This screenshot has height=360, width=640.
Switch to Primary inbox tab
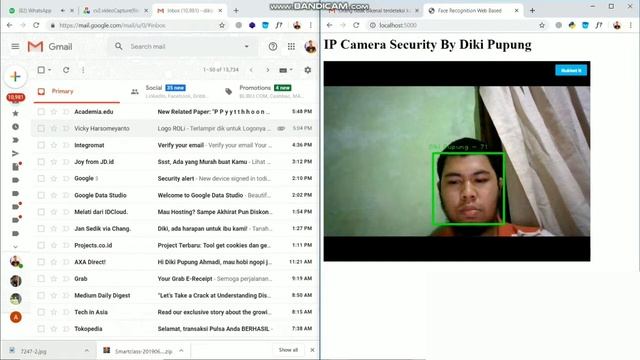click(77, 91)
